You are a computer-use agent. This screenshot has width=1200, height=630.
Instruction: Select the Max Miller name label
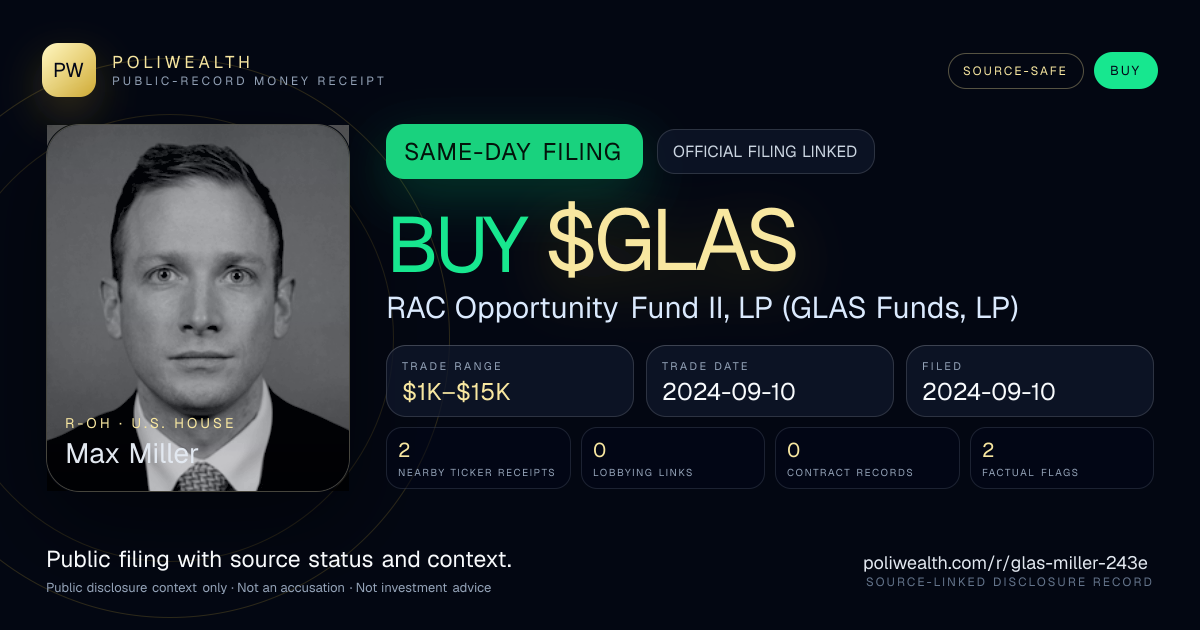point(132,454)
